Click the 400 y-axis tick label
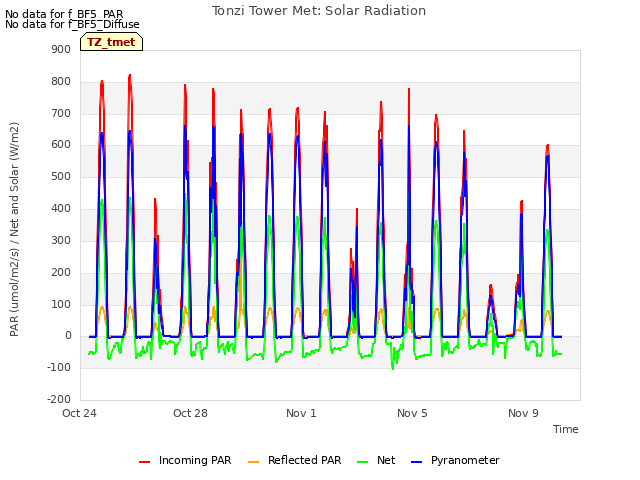Image resolution: width=640 pixels, height=480 pixels. (x=61, y=209)
